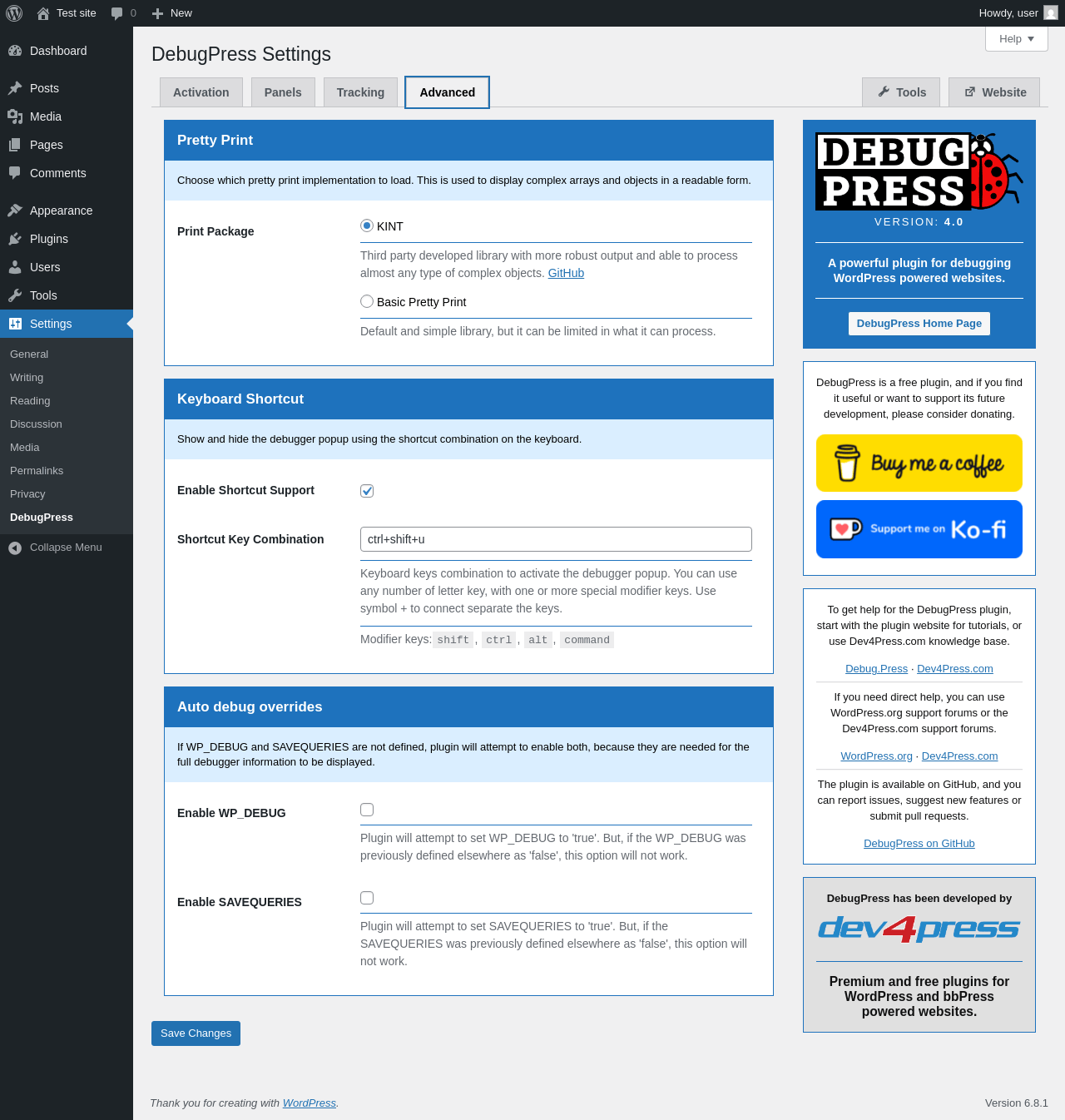The height and width of the screenshot is (1120, 1065).
Task: Switch to the Activation tab
Action: [x=201, y=92]
